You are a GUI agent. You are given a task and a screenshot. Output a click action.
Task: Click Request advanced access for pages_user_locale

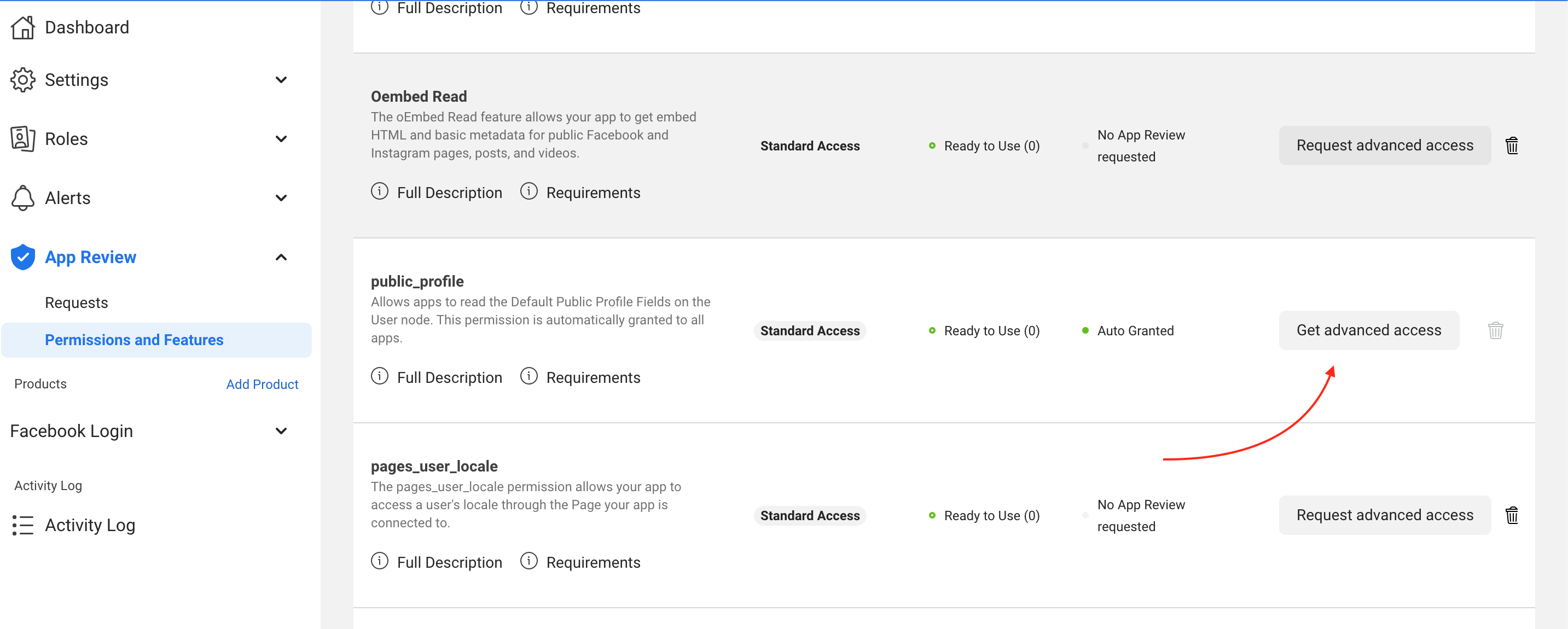[1385, 515]
